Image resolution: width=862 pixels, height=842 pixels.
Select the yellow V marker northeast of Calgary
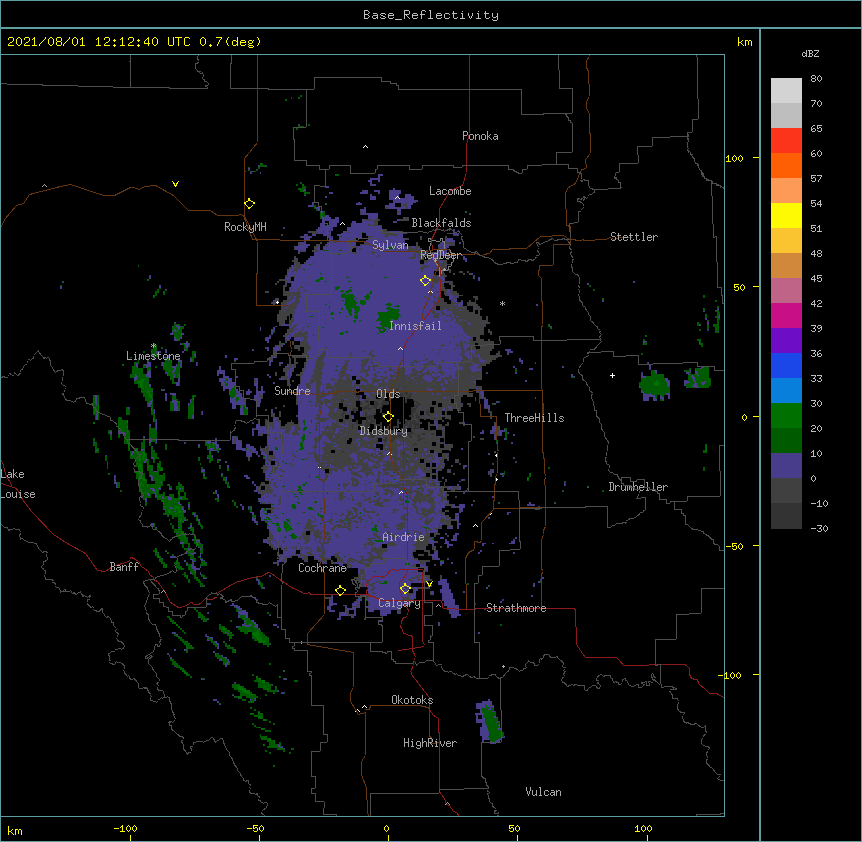point(429,584)
